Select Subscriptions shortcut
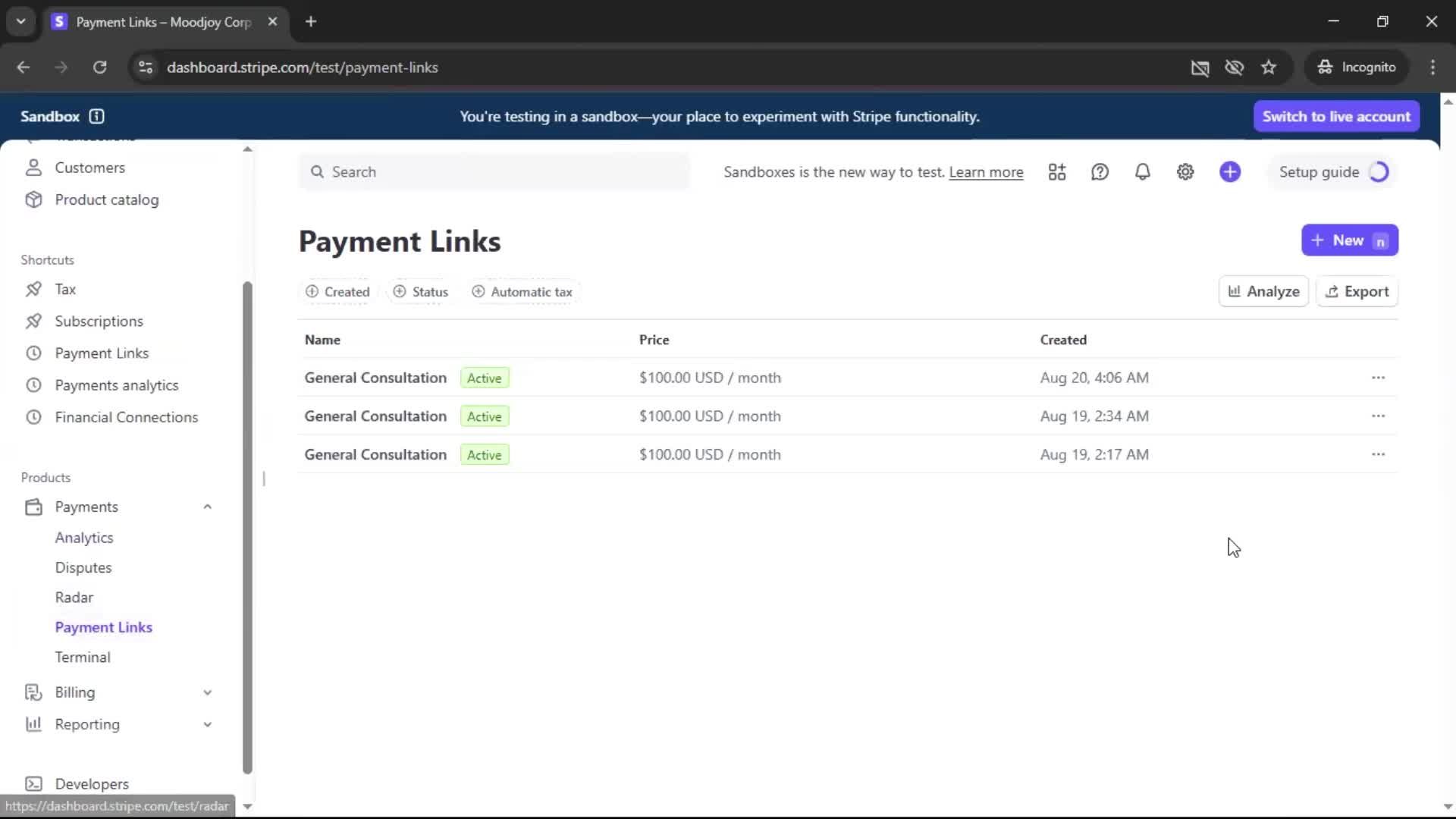Viewport: 1456px width, 819px height. coord(99,321)
